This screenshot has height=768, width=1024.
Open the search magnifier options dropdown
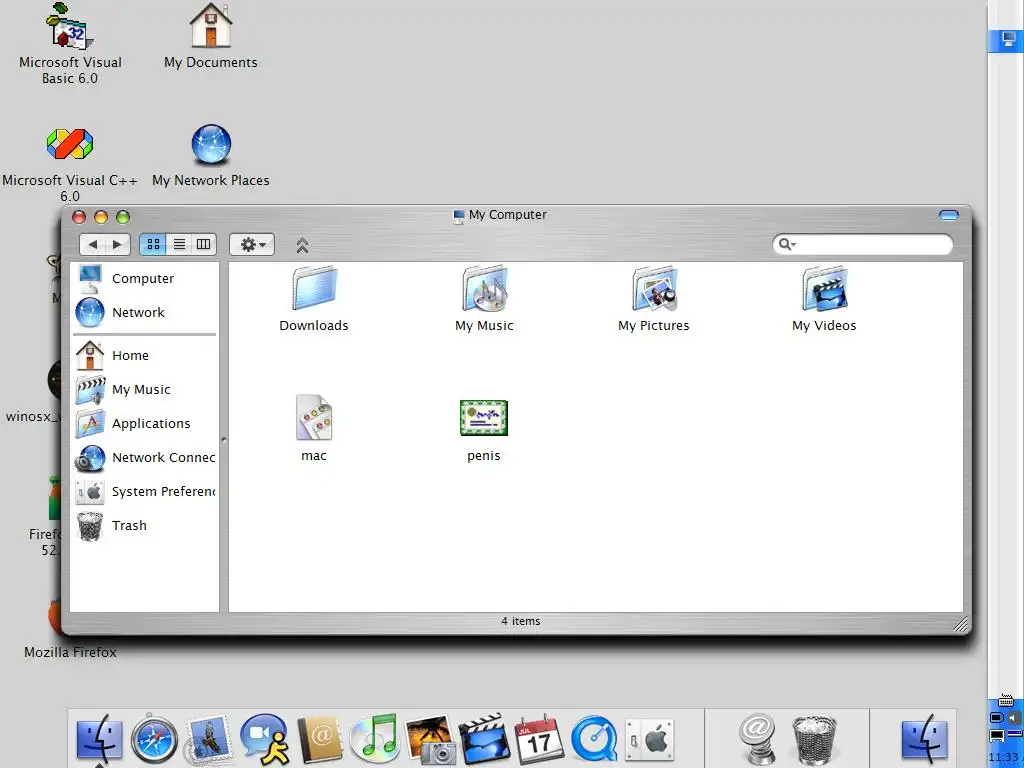click(787, 244)
